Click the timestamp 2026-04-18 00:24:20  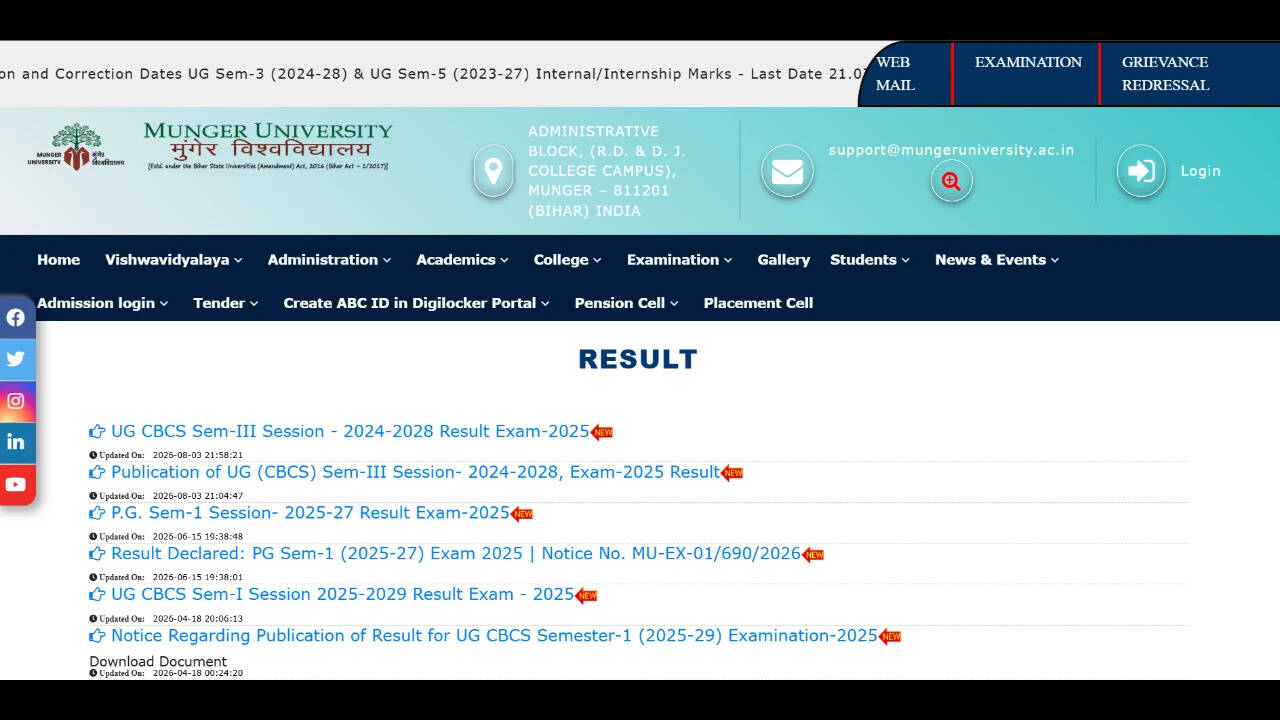tap(197, 673)
